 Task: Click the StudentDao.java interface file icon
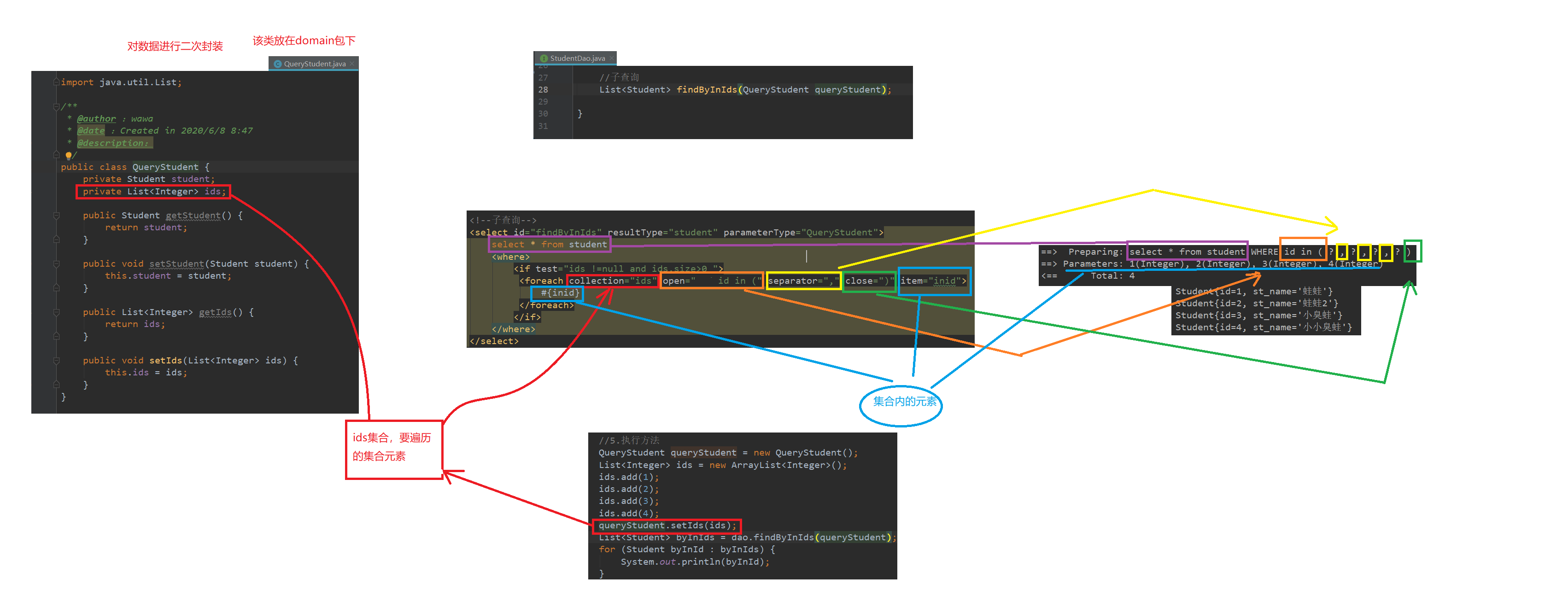point(544,58)
